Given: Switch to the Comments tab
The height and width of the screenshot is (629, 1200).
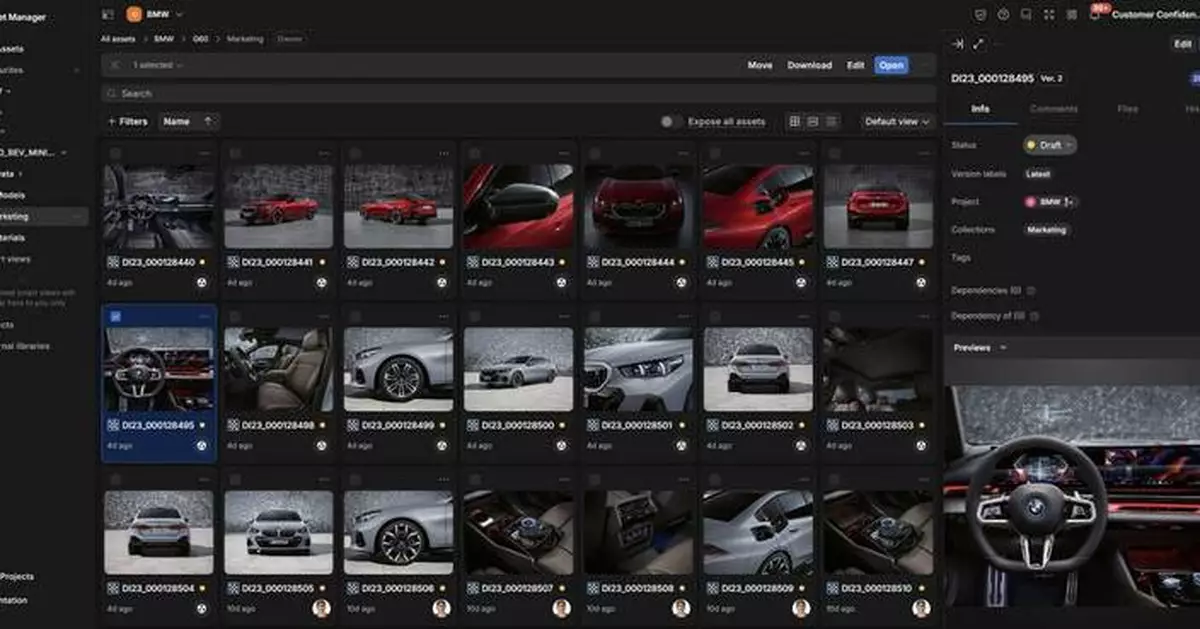Looking at the screenshot, I should tap(1054, 108).
